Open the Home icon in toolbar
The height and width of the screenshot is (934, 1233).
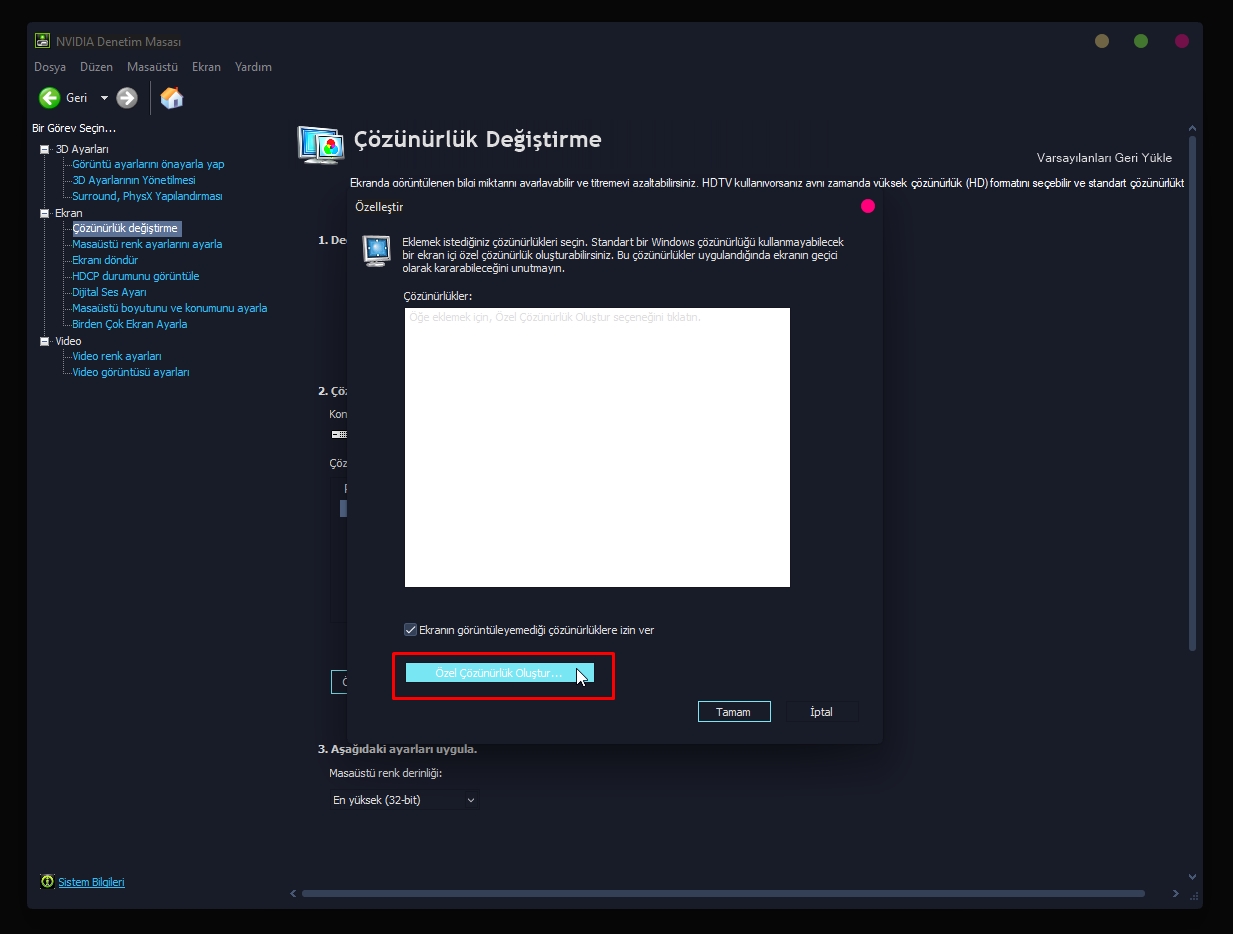pos(172,97)
